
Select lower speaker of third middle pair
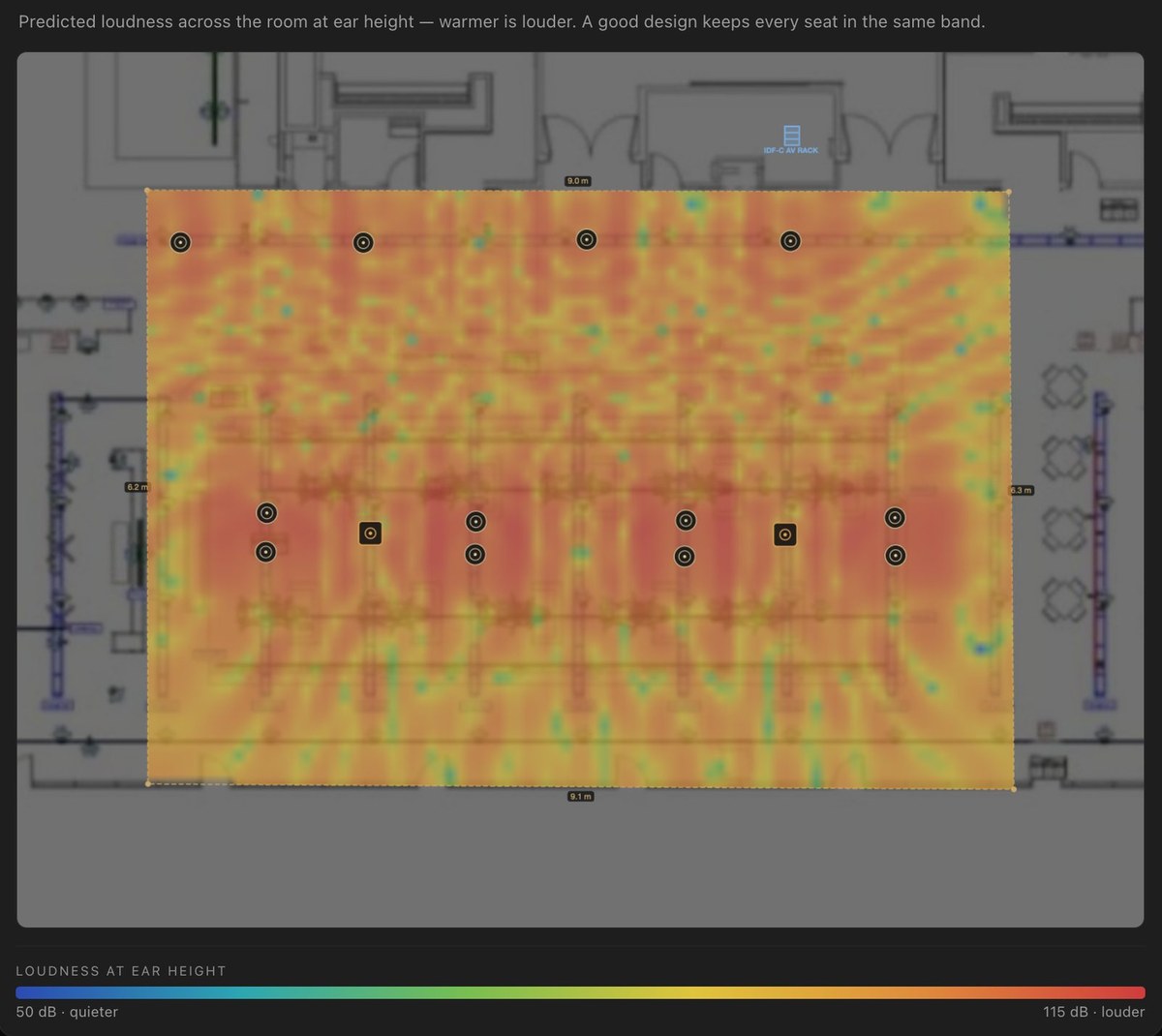point(685,557)
